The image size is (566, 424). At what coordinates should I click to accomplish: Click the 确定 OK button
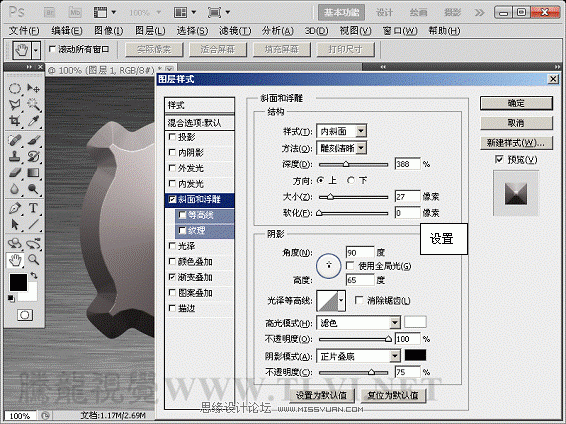click(x=516, y=103)
